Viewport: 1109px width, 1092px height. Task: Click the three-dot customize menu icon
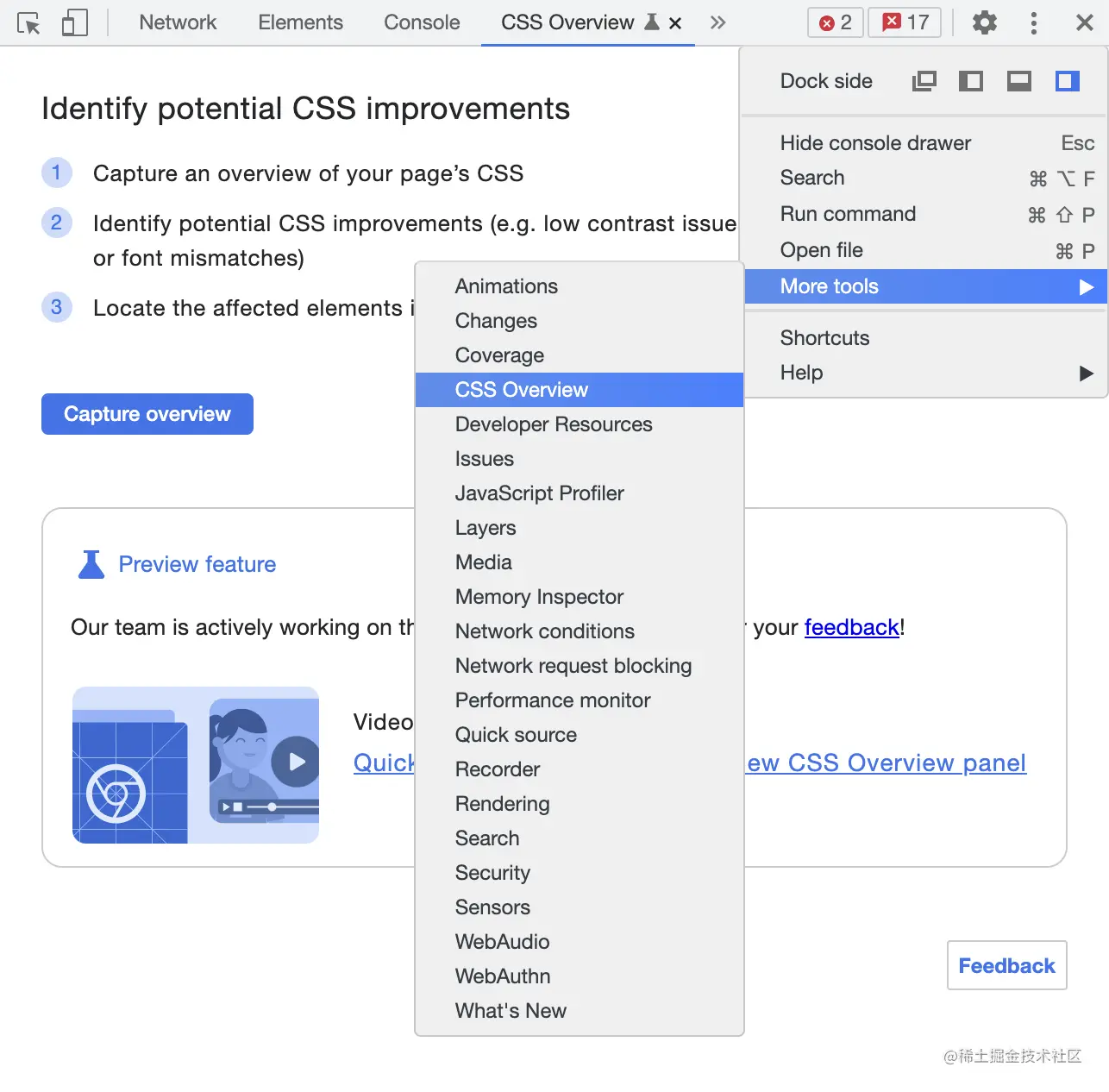1033,22
